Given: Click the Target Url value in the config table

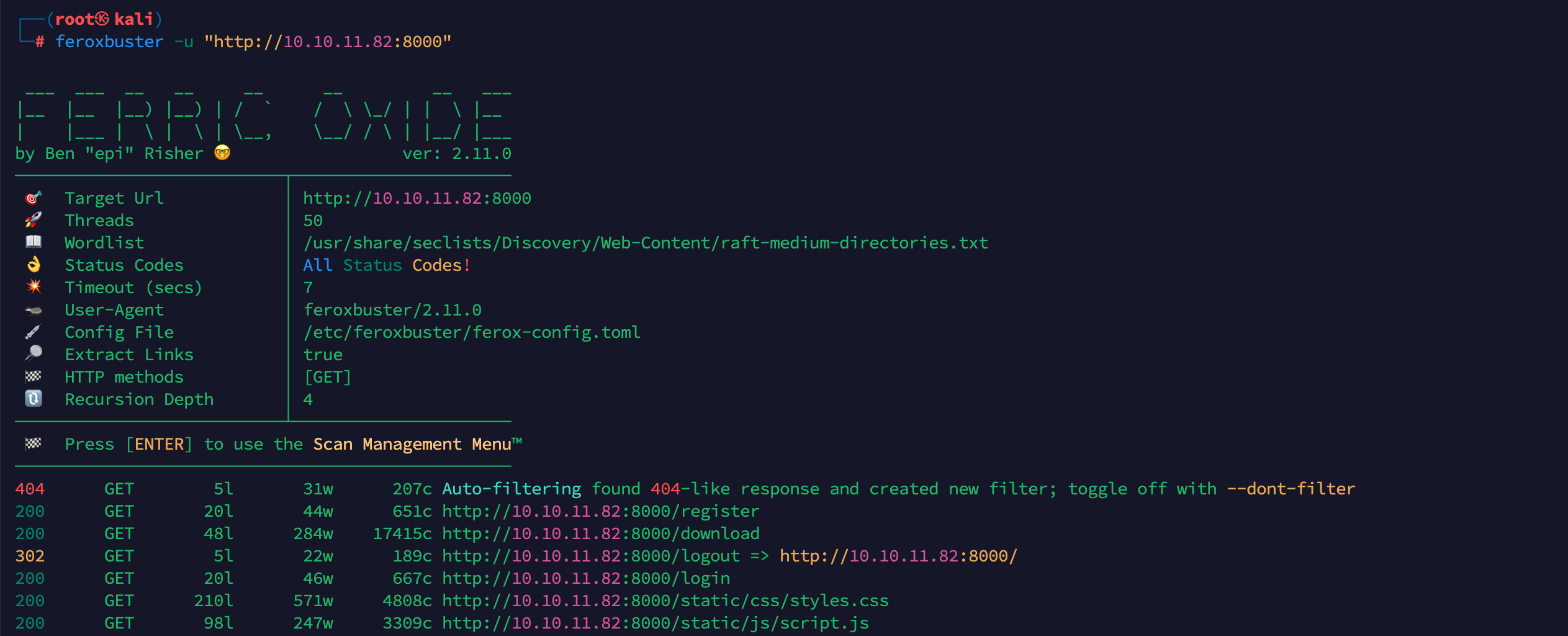Looking at the screenshot, I should click(x=417, y=198).
